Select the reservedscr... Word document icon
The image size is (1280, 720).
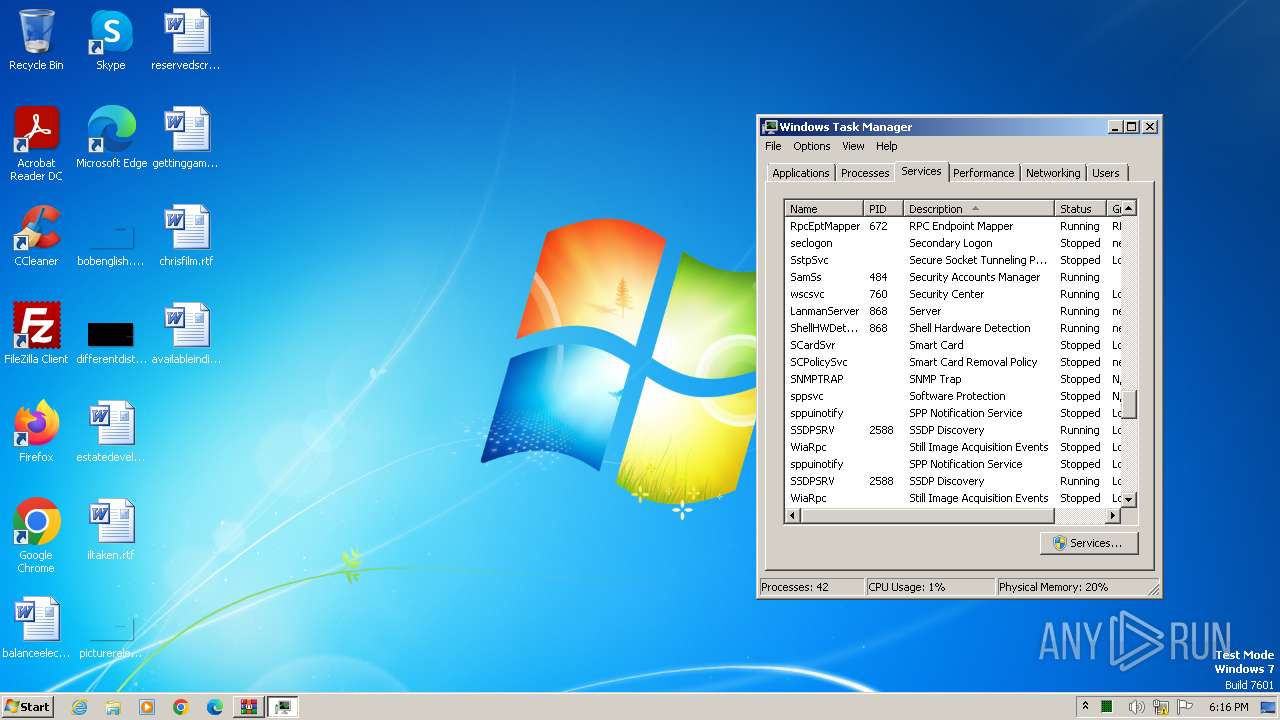point(186,40)
